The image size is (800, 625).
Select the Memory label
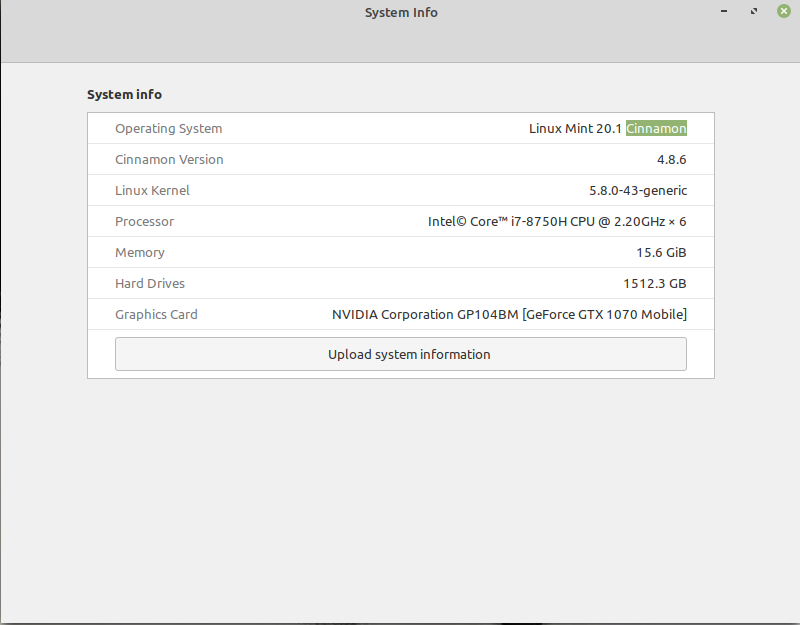(x=140, y=253)
